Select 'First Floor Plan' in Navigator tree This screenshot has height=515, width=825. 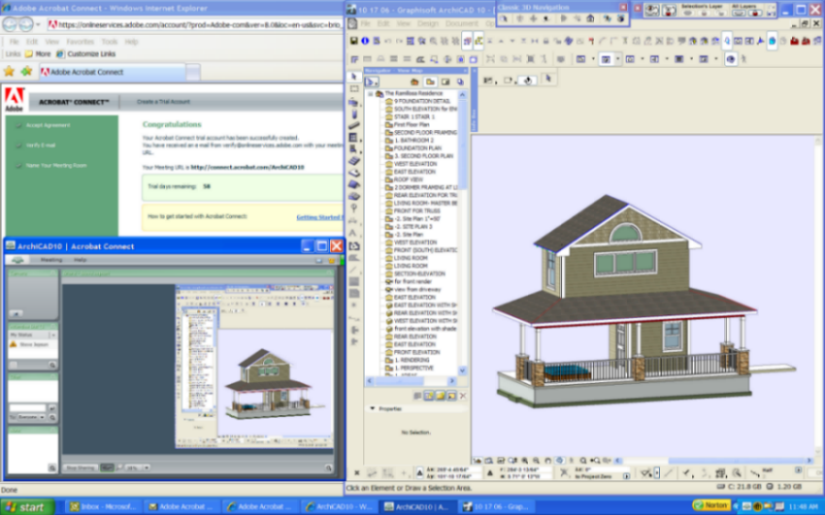point(411,125)
